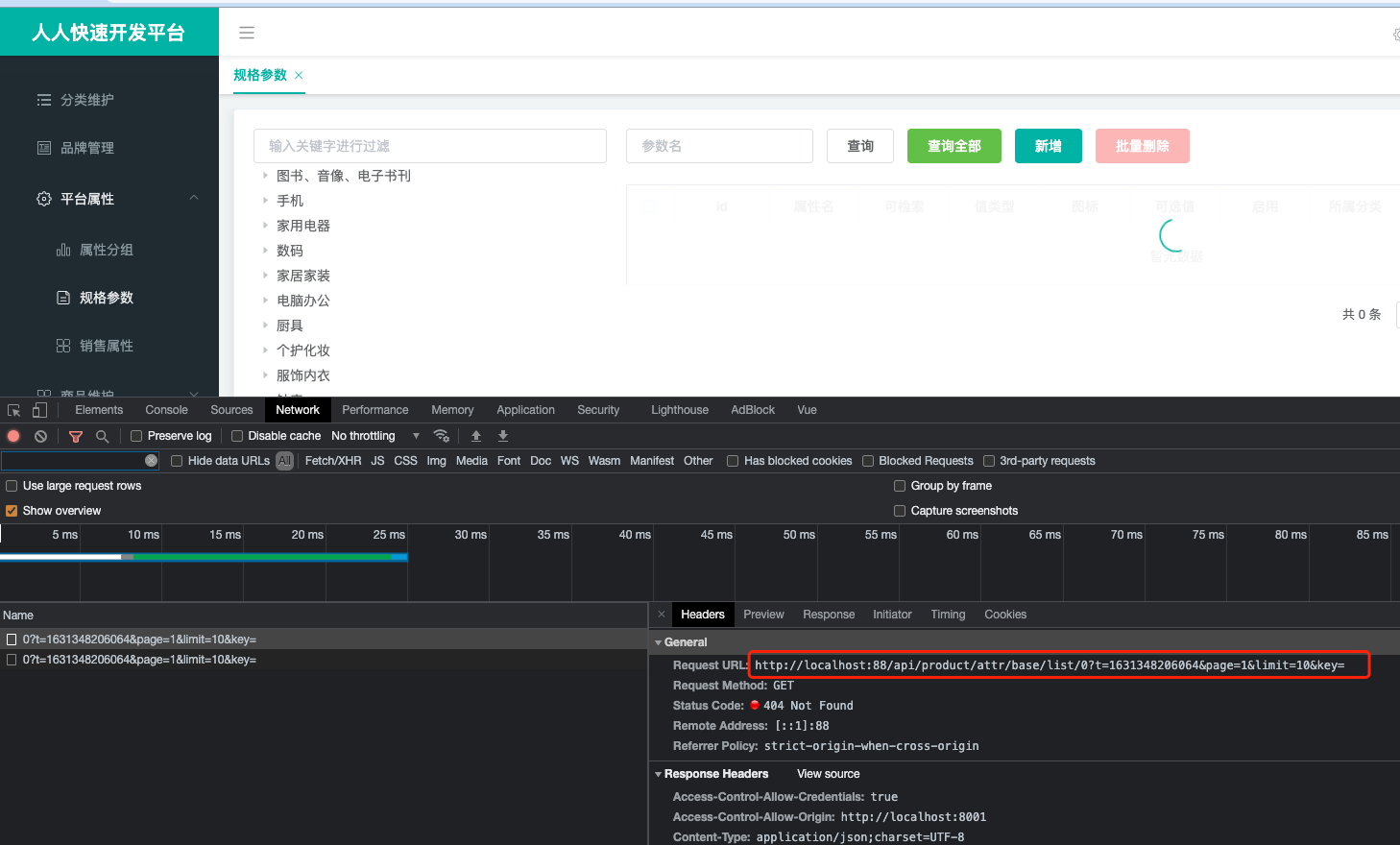Open the Preview tab for the request
1400x845 pixels.
click(x=763, y=614)
